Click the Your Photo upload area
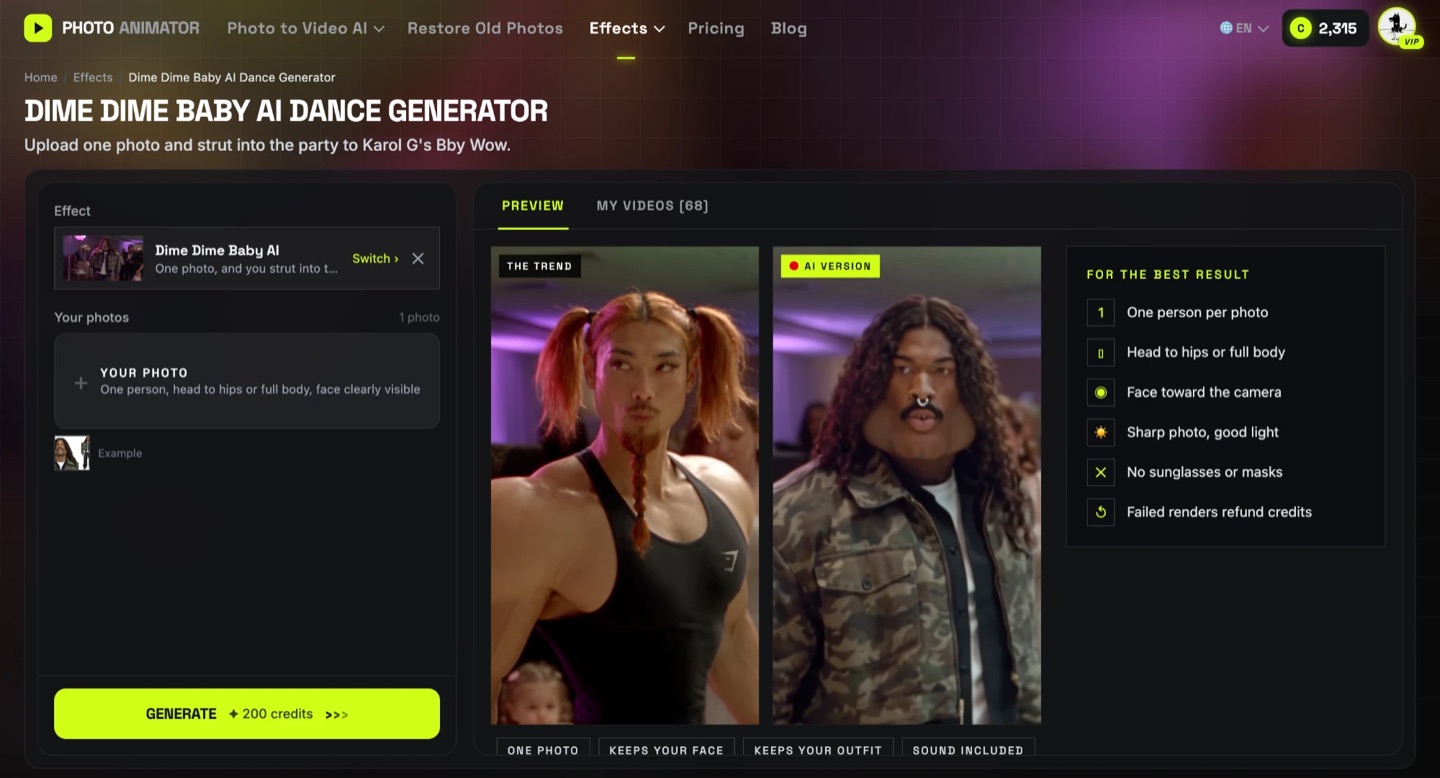Image resolution: width=1440 pixels, height=778 pixels. click(x=247, y=381)
